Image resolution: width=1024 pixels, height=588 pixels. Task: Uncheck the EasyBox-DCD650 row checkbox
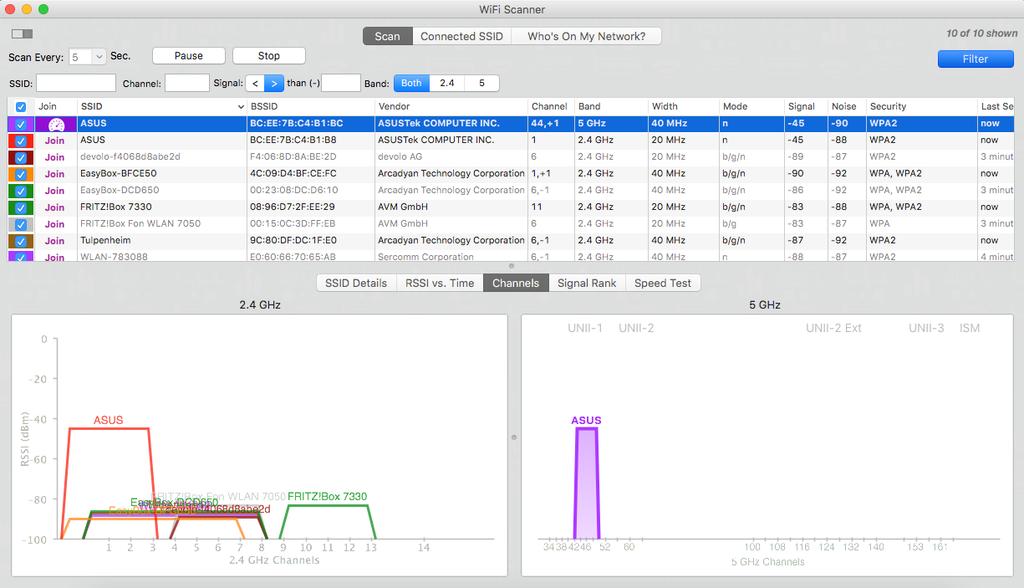coord(21,191)
